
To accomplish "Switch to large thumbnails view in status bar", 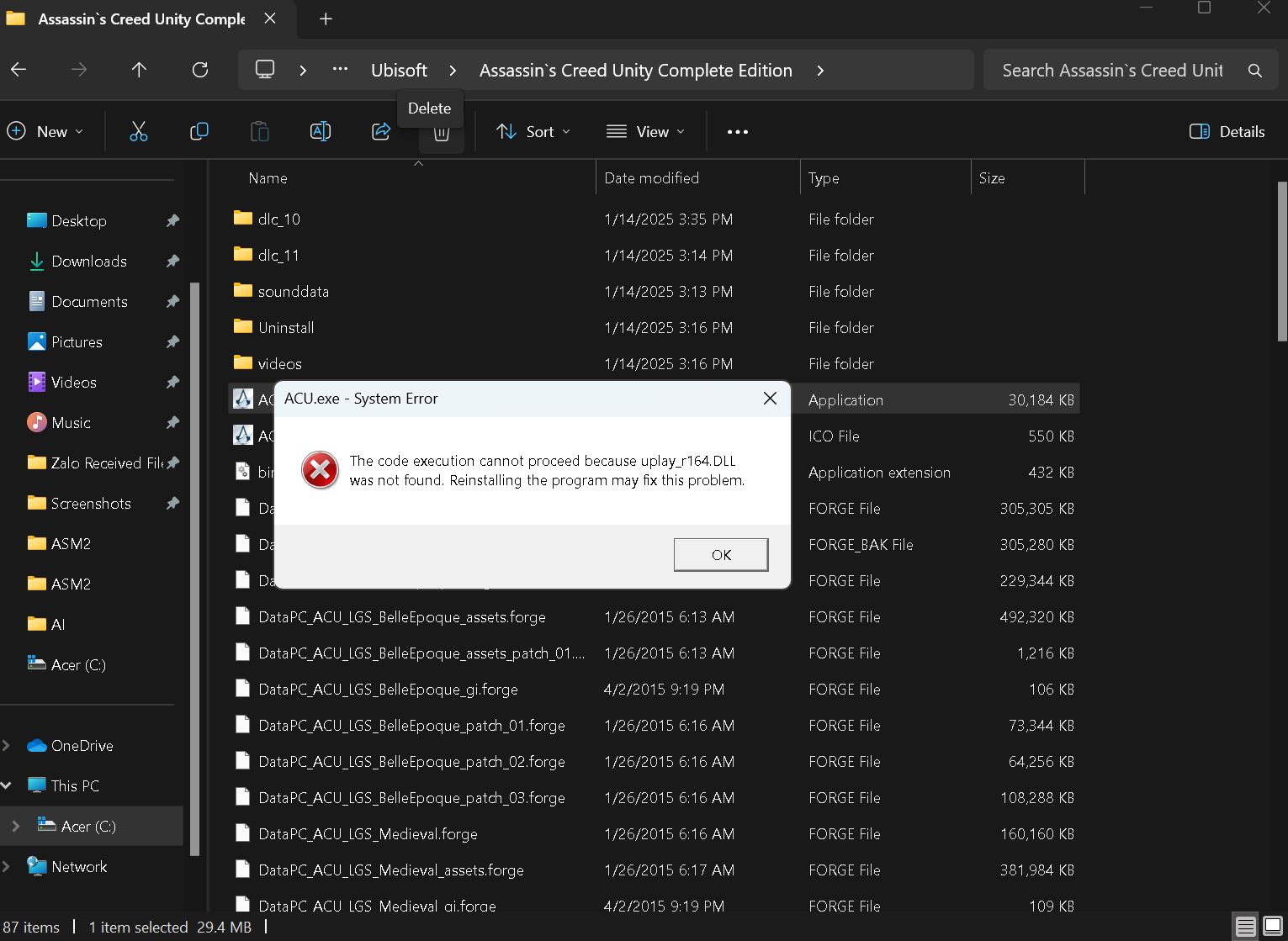I will (1272, 927).
